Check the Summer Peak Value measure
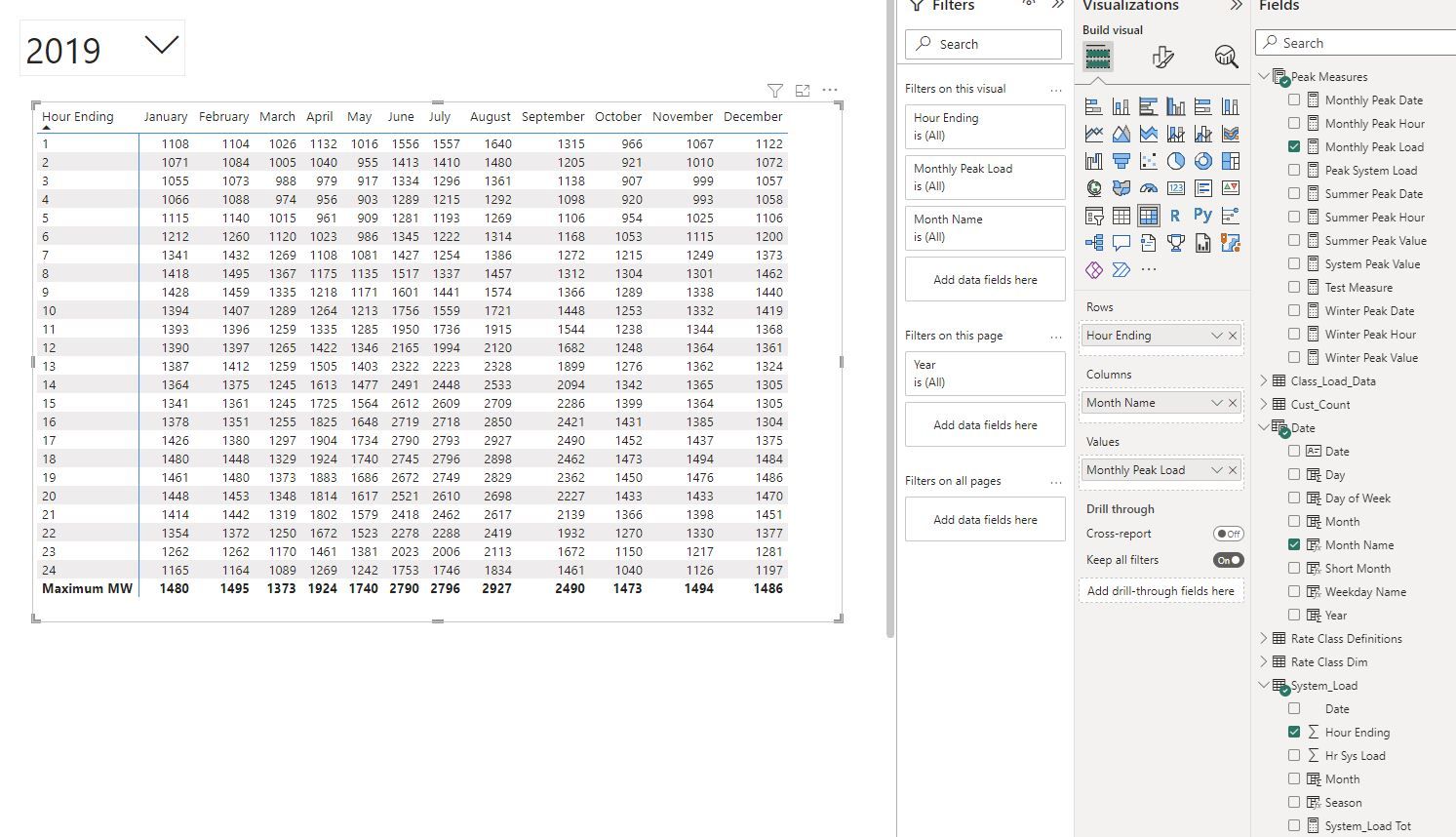The width and height of the screenshot is (1456, 837). 1294,240
